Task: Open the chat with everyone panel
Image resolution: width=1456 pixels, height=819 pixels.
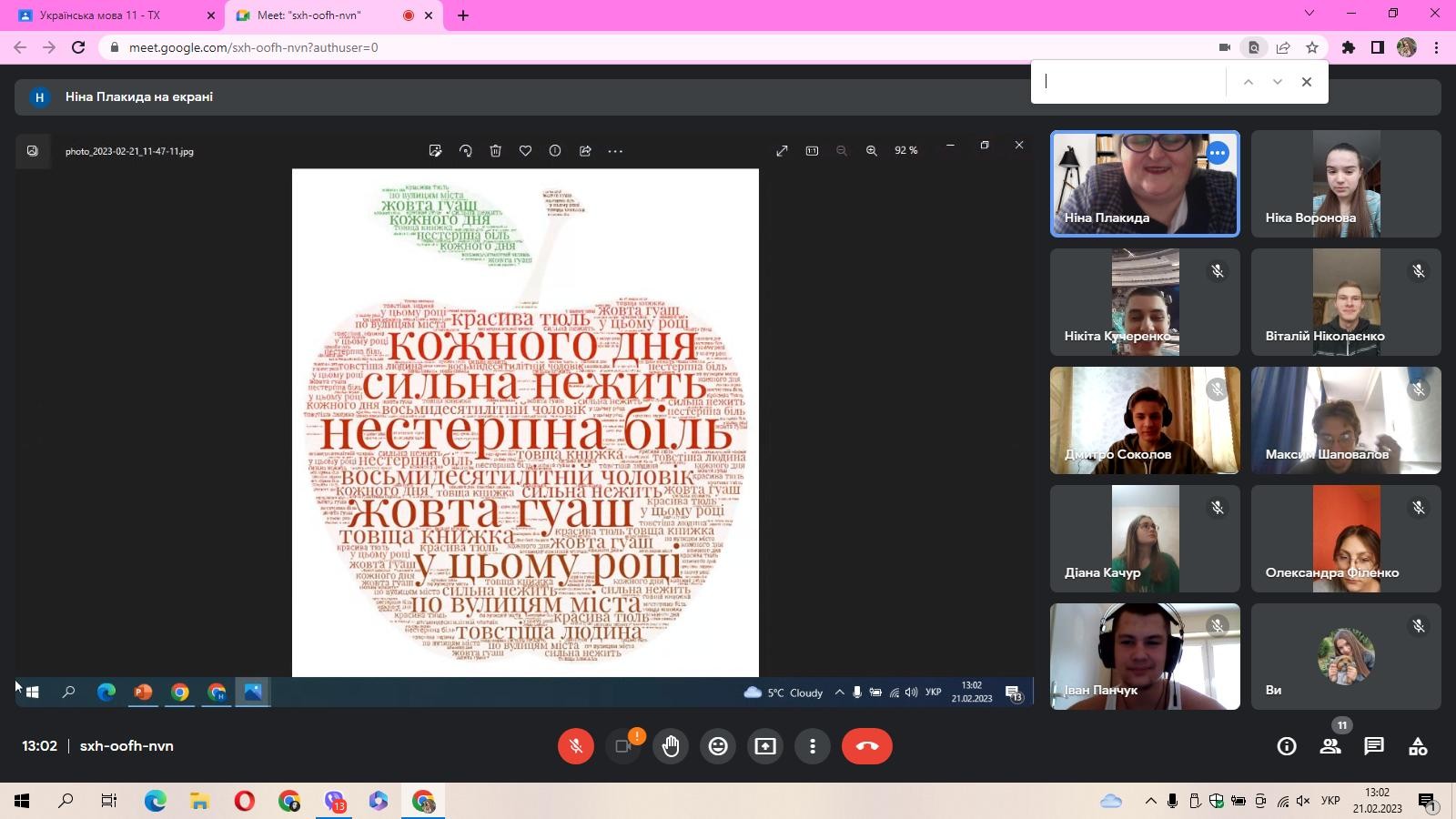Action: coord(1374,746)
